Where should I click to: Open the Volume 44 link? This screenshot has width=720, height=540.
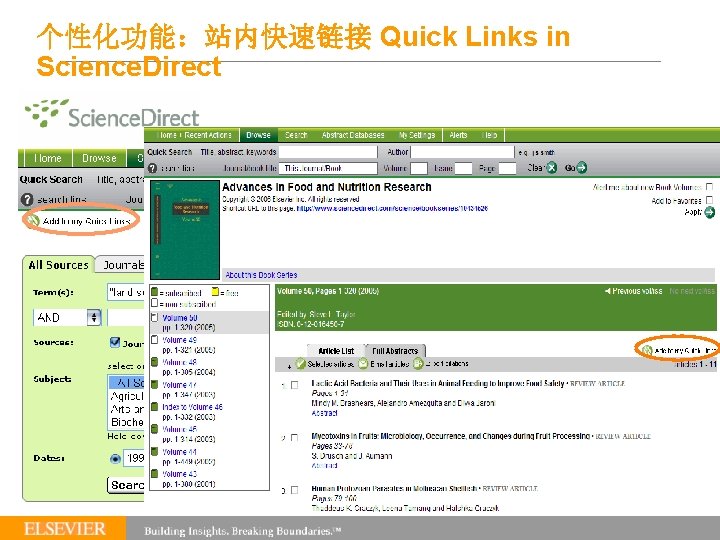[179, 451]
